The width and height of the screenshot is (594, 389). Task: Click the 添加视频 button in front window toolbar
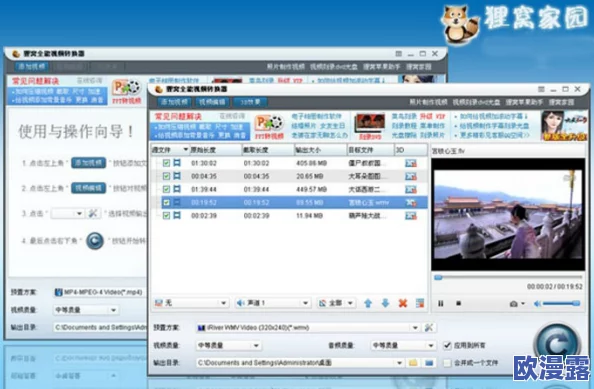click(x=174, y=102)
